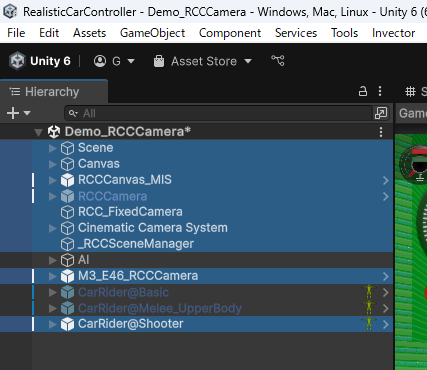Screen dimensions: 427x370
Task: Open RCCCamera prefab via right arrow
Action: coord(386,196)
